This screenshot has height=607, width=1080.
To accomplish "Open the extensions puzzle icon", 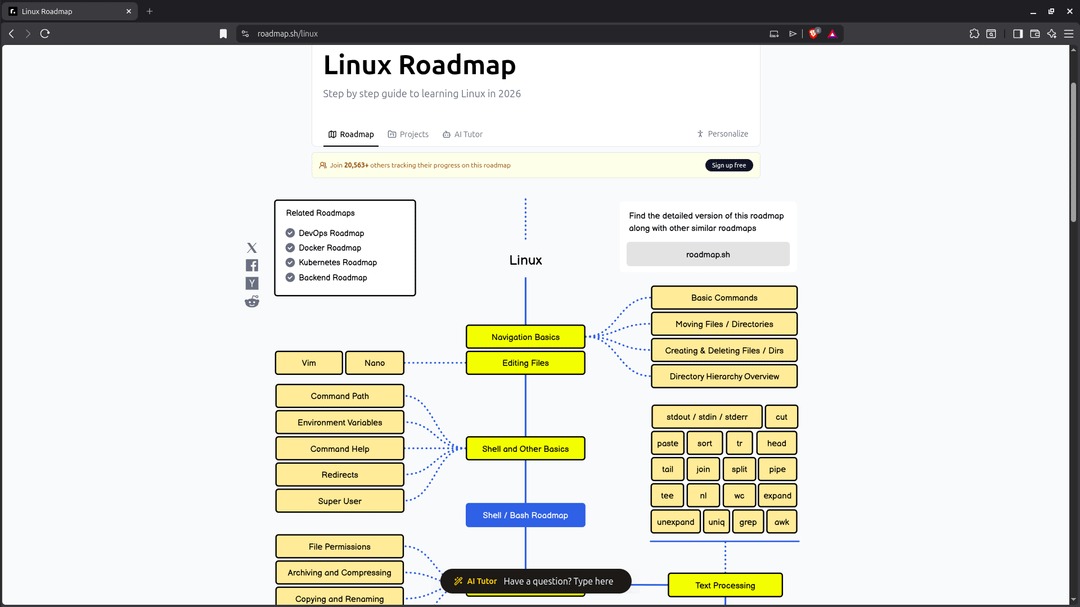I will click(974, 33).
